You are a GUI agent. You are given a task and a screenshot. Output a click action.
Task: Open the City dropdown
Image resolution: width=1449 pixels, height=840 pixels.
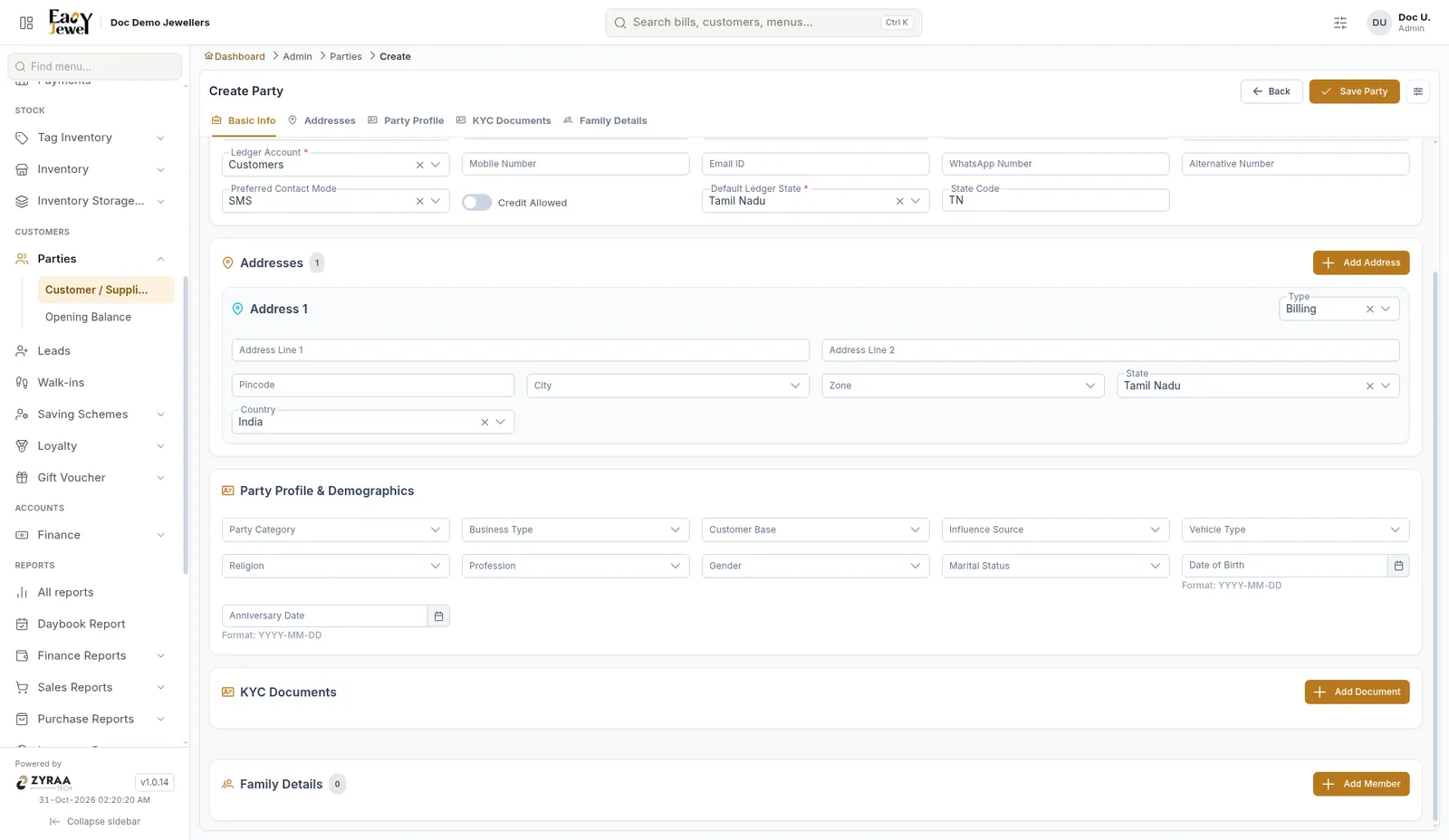[x=667, y=386]
